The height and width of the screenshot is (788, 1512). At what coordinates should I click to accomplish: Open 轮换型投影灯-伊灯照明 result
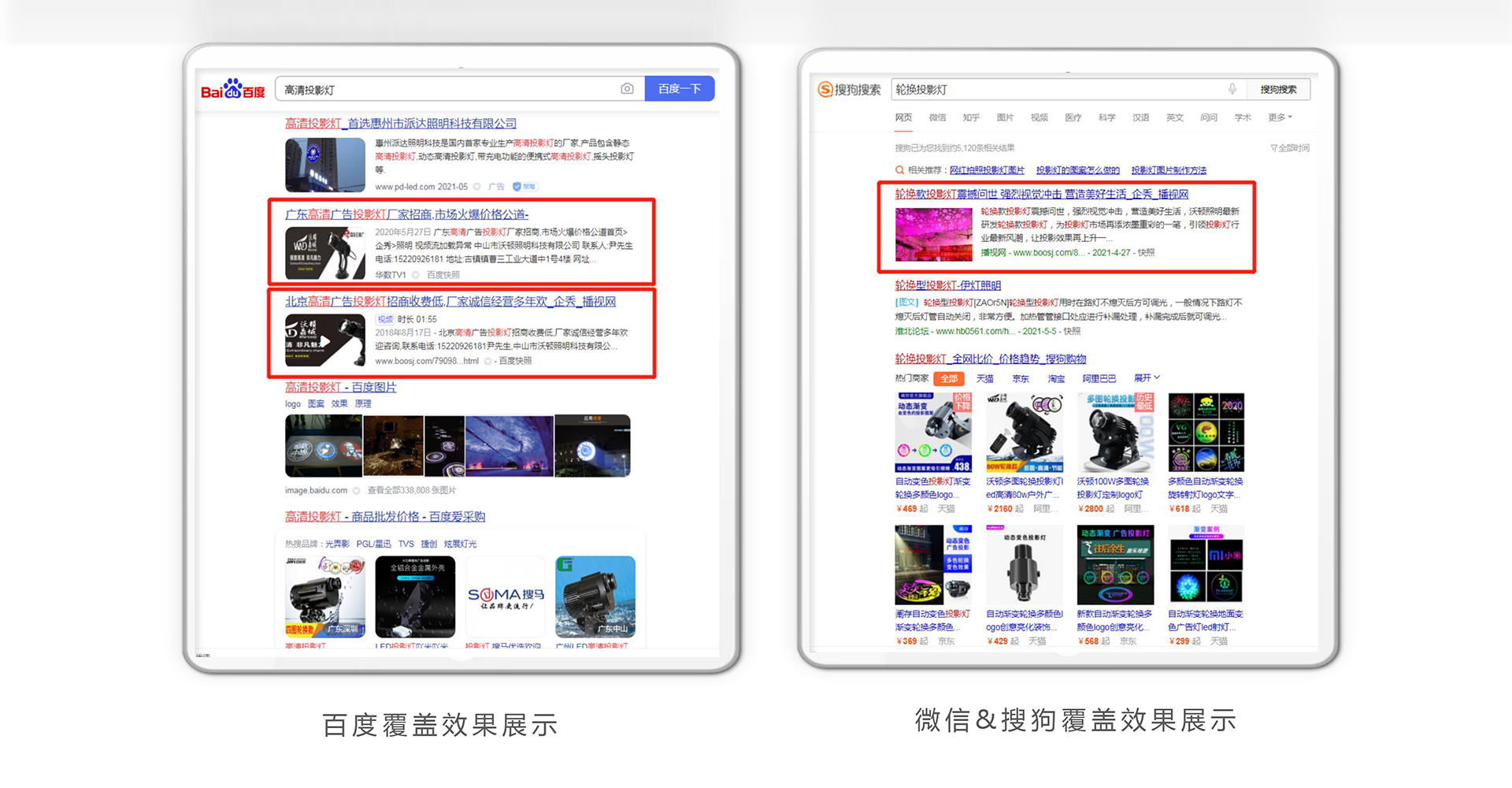pyautogui.click(x=947, y=285)
